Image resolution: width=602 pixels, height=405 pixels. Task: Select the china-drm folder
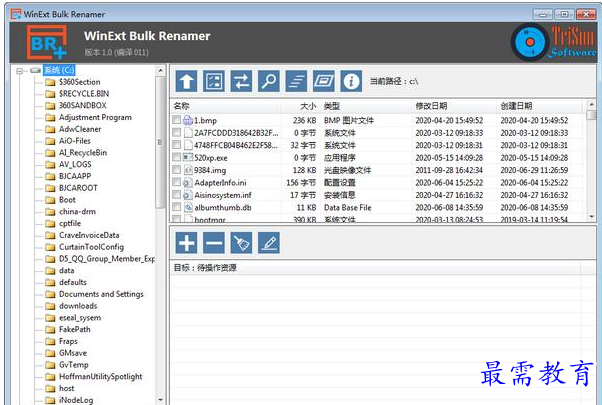(x=77, y=212)
